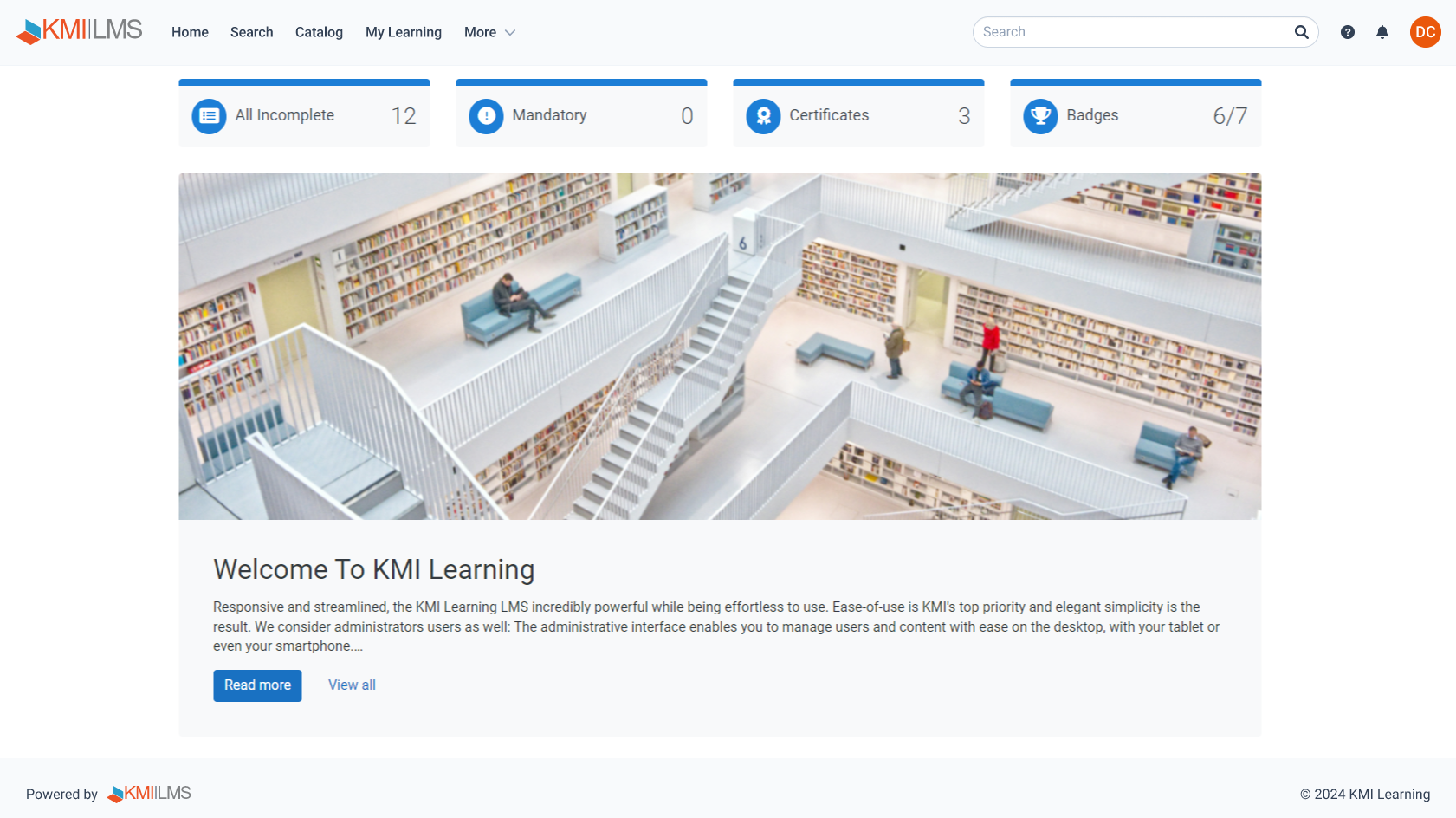Open My Learning from the navbar
Viewport: 1456px width, 818px height.
coord(404,32)
